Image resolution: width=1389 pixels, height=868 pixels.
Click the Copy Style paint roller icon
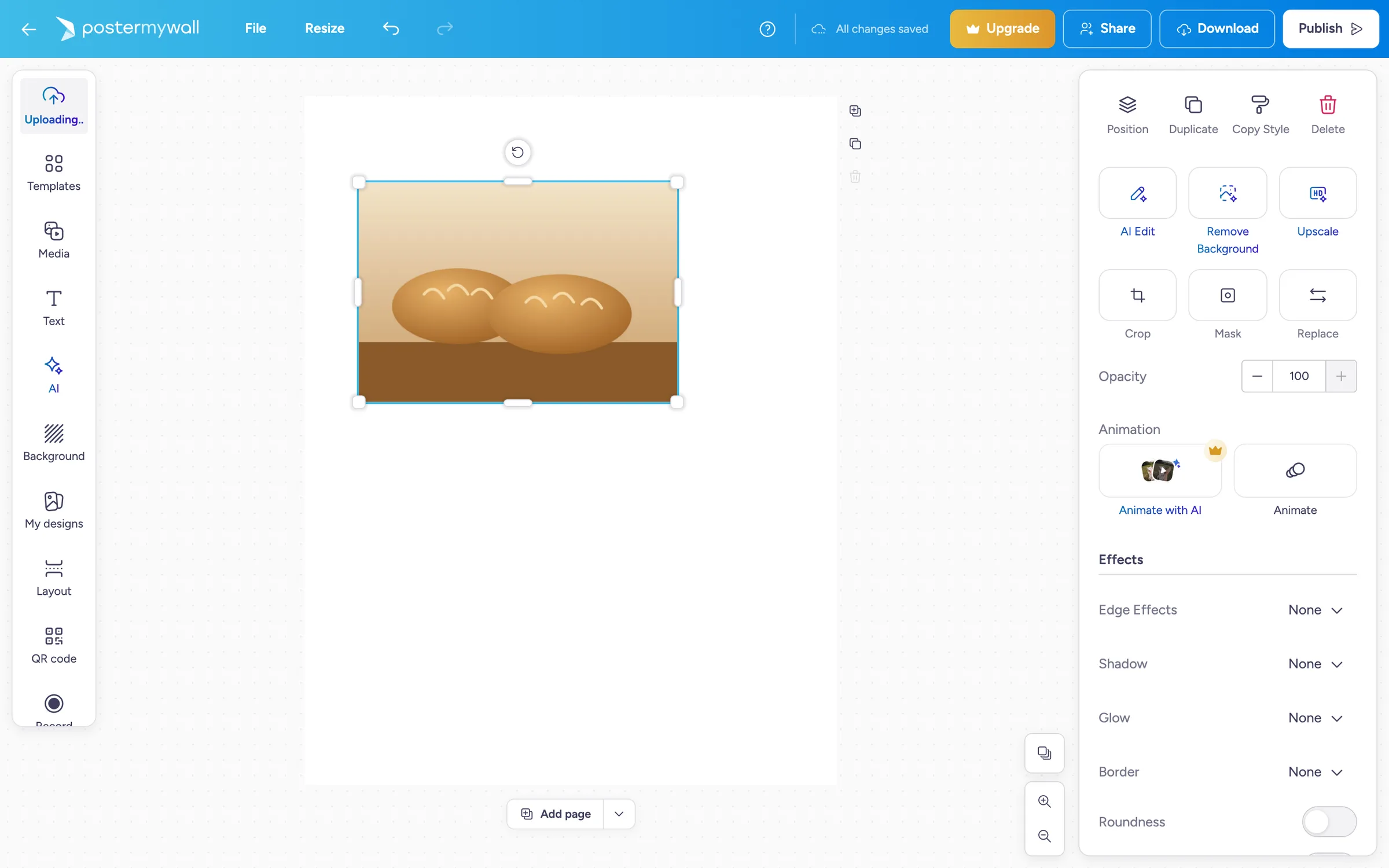click(1261, 105)
